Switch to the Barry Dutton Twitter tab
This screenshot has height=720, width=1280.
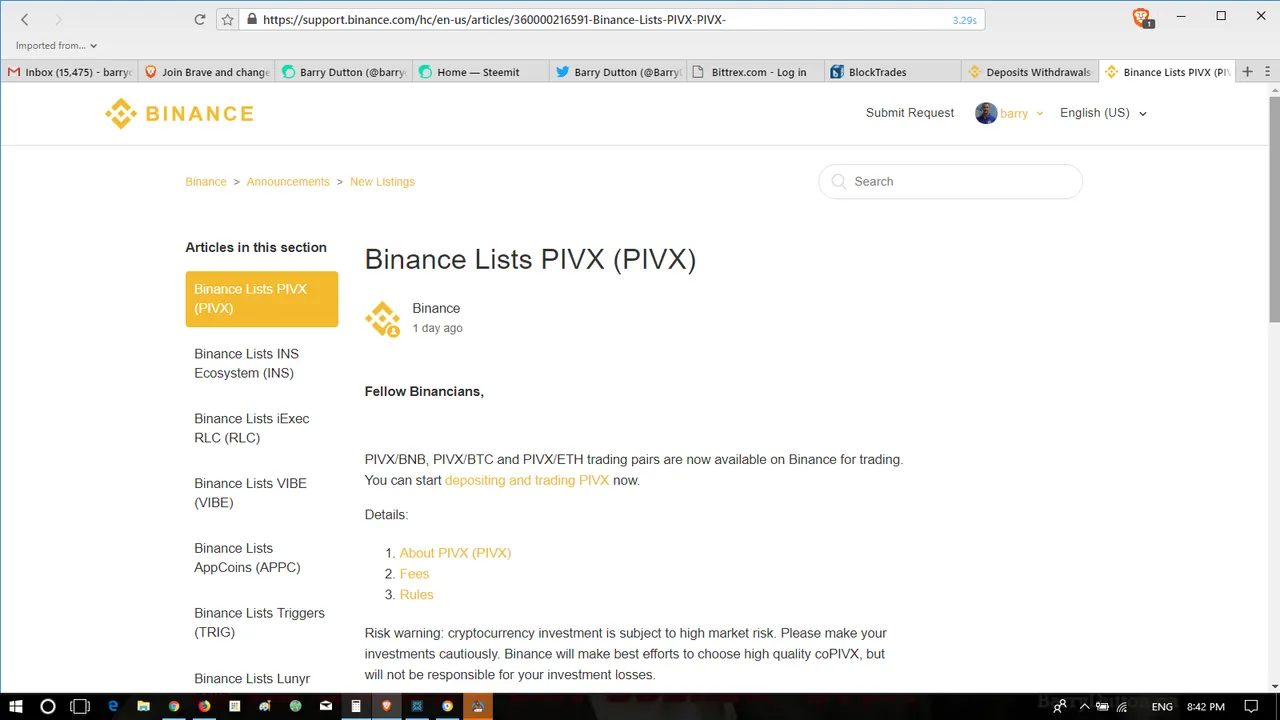(618, 72)
